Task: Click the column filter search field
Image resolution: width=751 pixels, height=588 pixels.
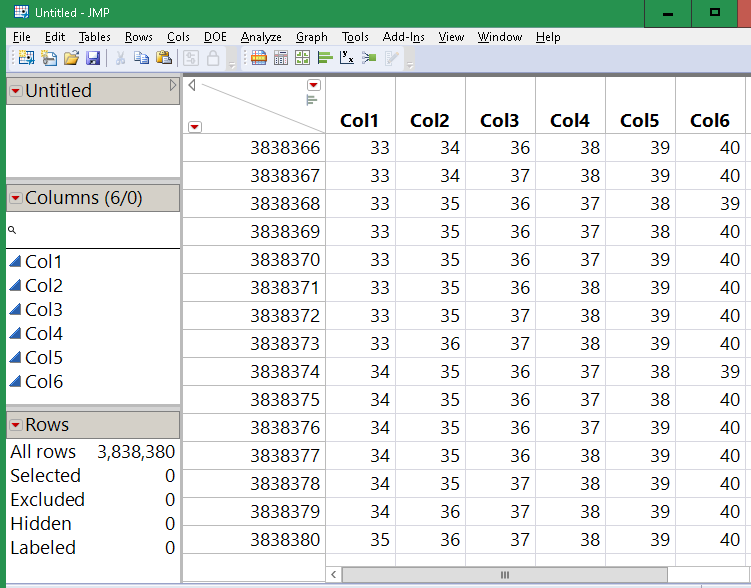Action: (x=95, y=231)
